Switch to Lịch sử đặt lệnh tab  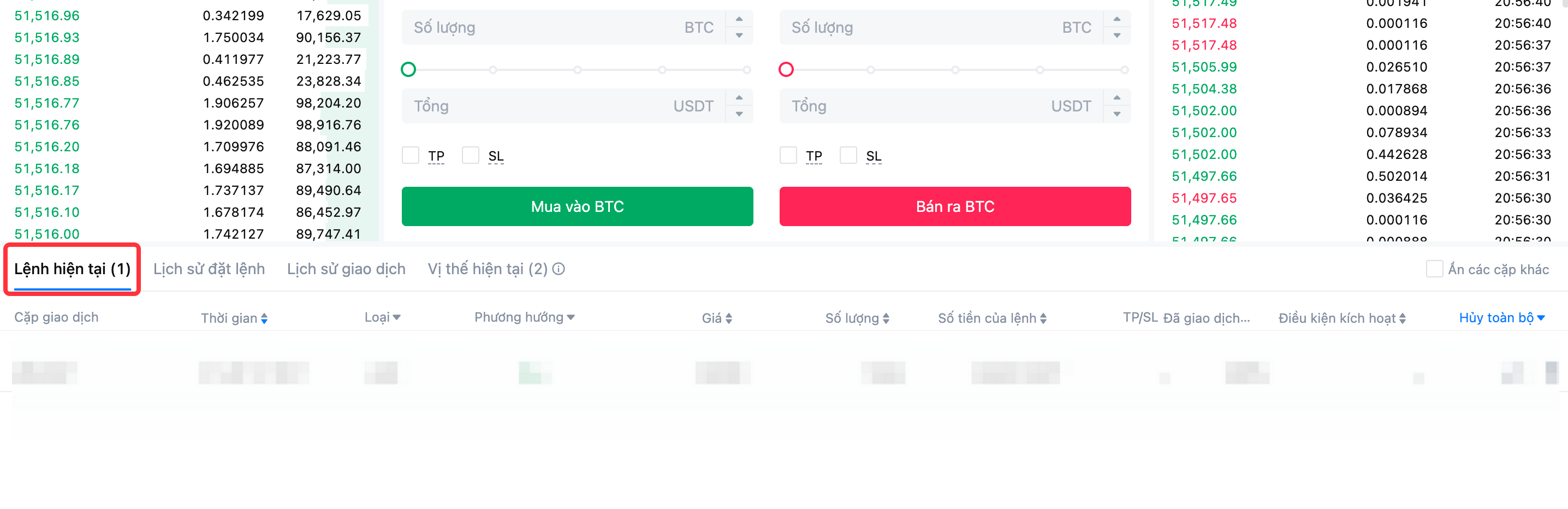[209, 269]
